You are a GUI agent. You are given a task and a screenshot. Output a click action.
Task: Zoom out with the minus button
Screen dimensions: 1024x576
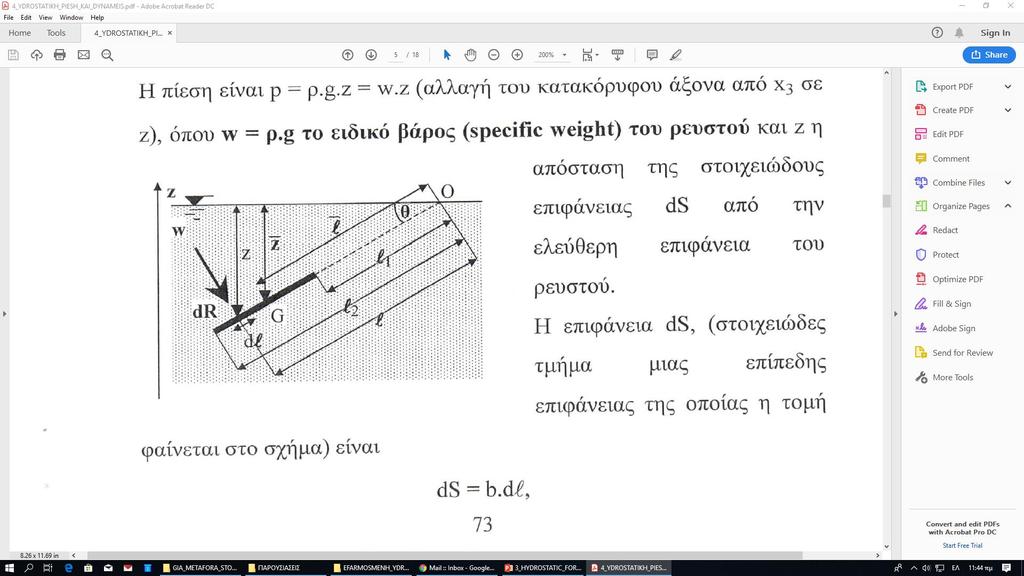494,55
